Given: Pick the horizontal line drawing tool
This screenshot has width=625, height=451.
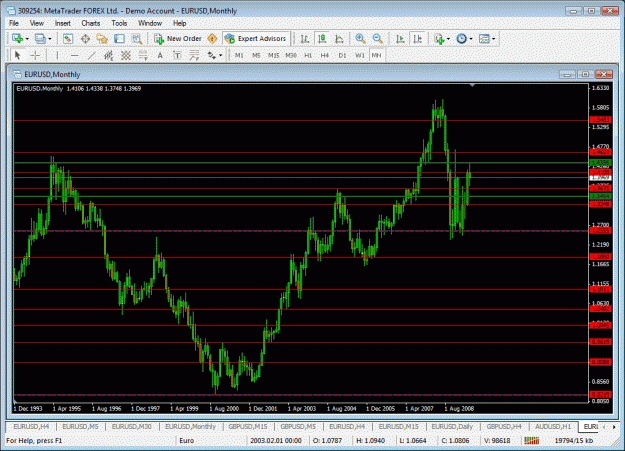Looking at the screenshot, I should click(75, 55).
